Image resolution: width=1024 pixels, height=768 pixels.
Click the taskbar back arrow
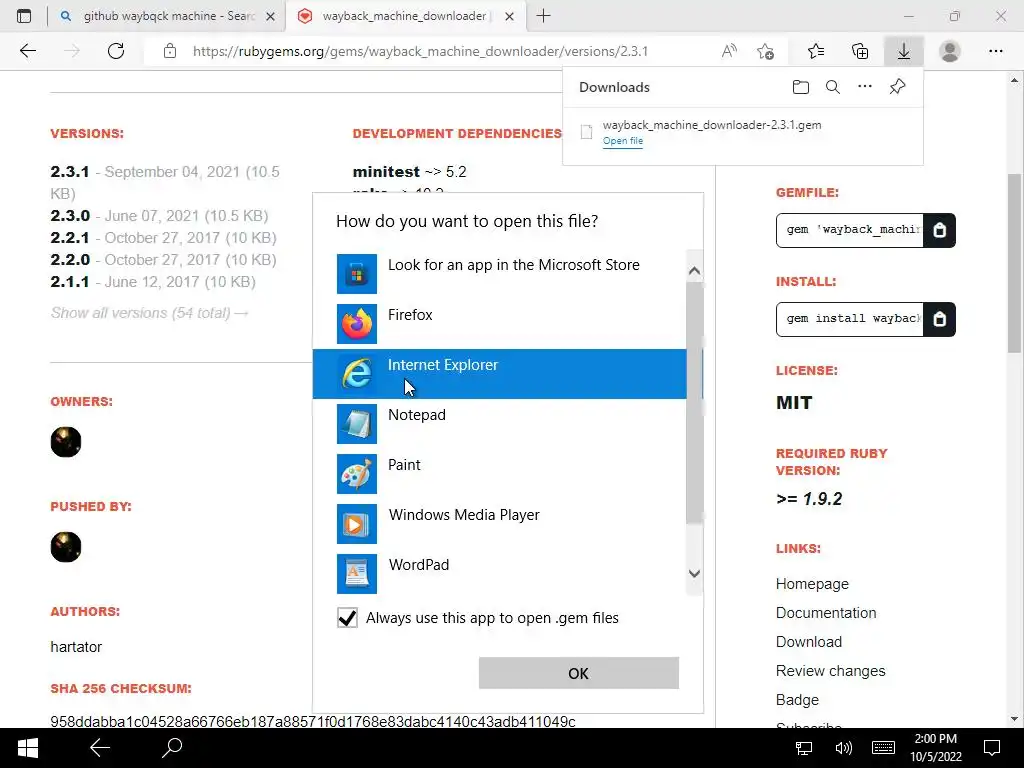pyautogui.click(x=100, y=748)
